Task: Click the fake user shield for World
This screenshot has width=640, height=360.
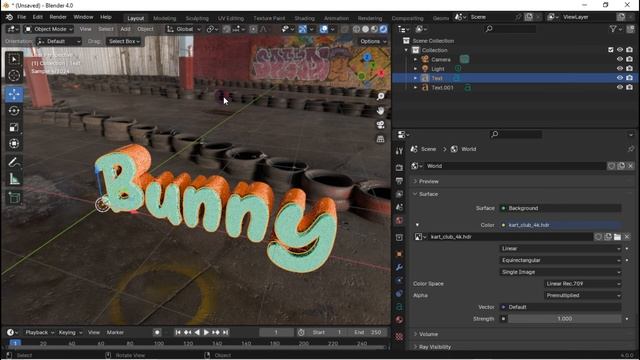Action: 611,166
